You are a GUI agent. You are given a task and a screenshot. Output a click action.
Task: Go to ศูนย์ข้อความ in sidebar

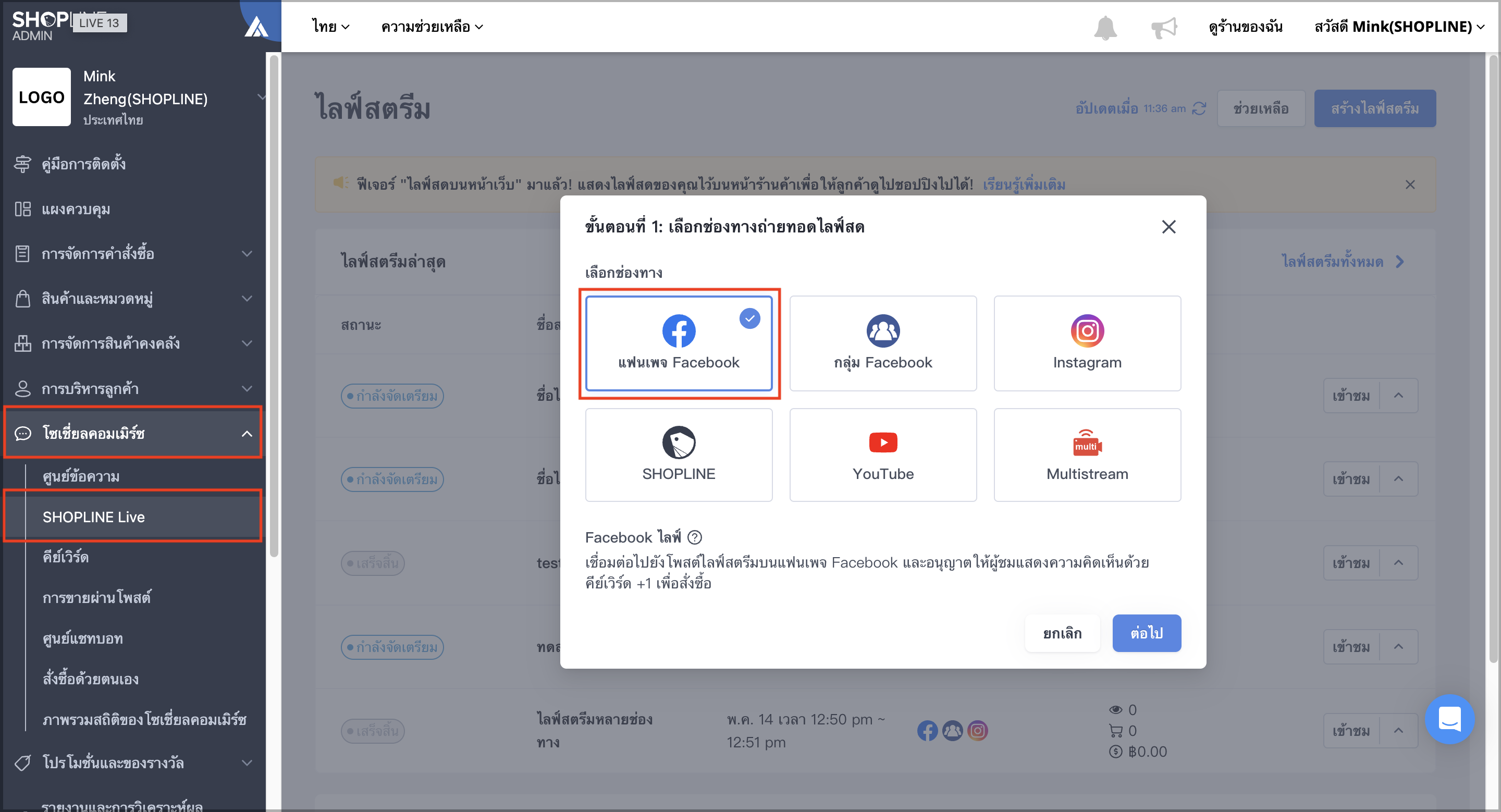81,476
